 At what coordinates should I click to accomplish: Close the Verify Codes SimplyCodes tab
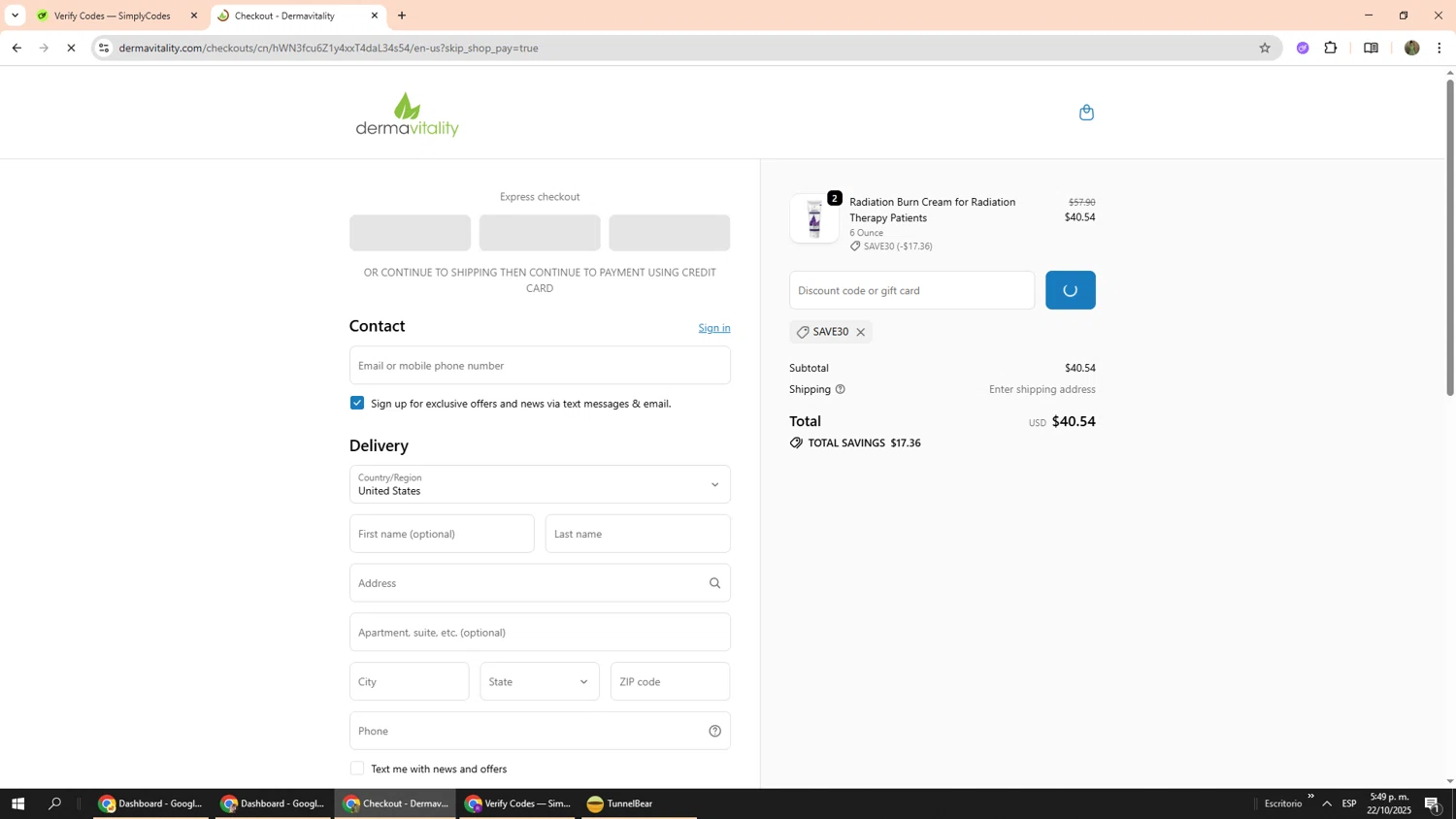(193, 16)
